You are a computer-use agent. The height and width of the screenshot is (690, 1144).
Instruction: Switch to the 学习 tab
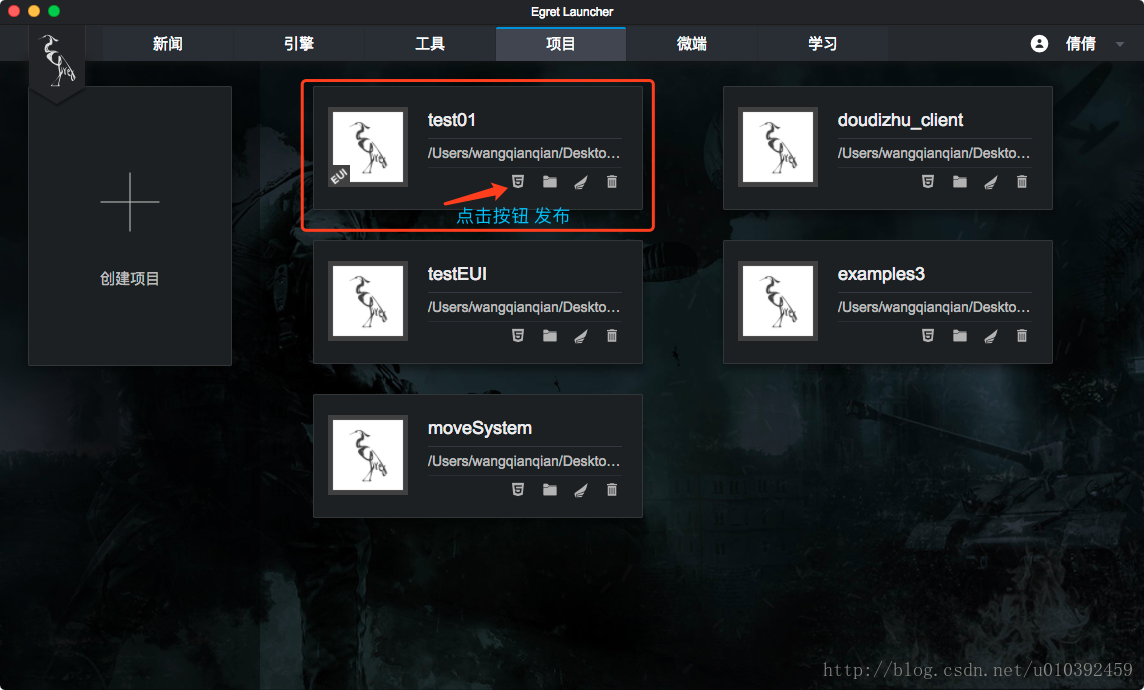822,44
